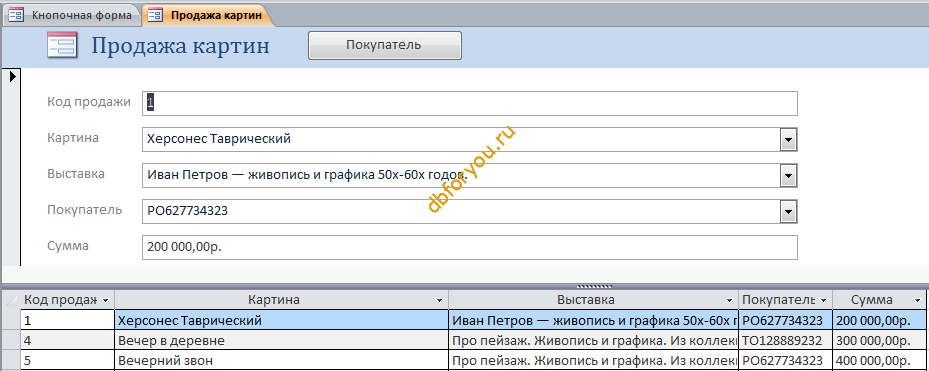Click the Сумма field with 200 000,00р.
The image size is (929, 371).
click(x=470, y=248)
